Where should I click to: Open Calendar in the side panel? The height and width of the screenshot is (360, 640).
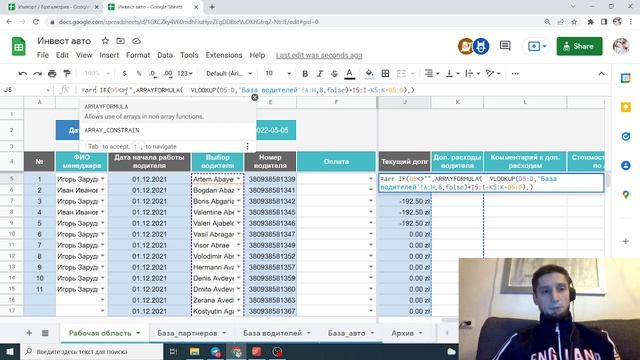(x=626, y=78)
